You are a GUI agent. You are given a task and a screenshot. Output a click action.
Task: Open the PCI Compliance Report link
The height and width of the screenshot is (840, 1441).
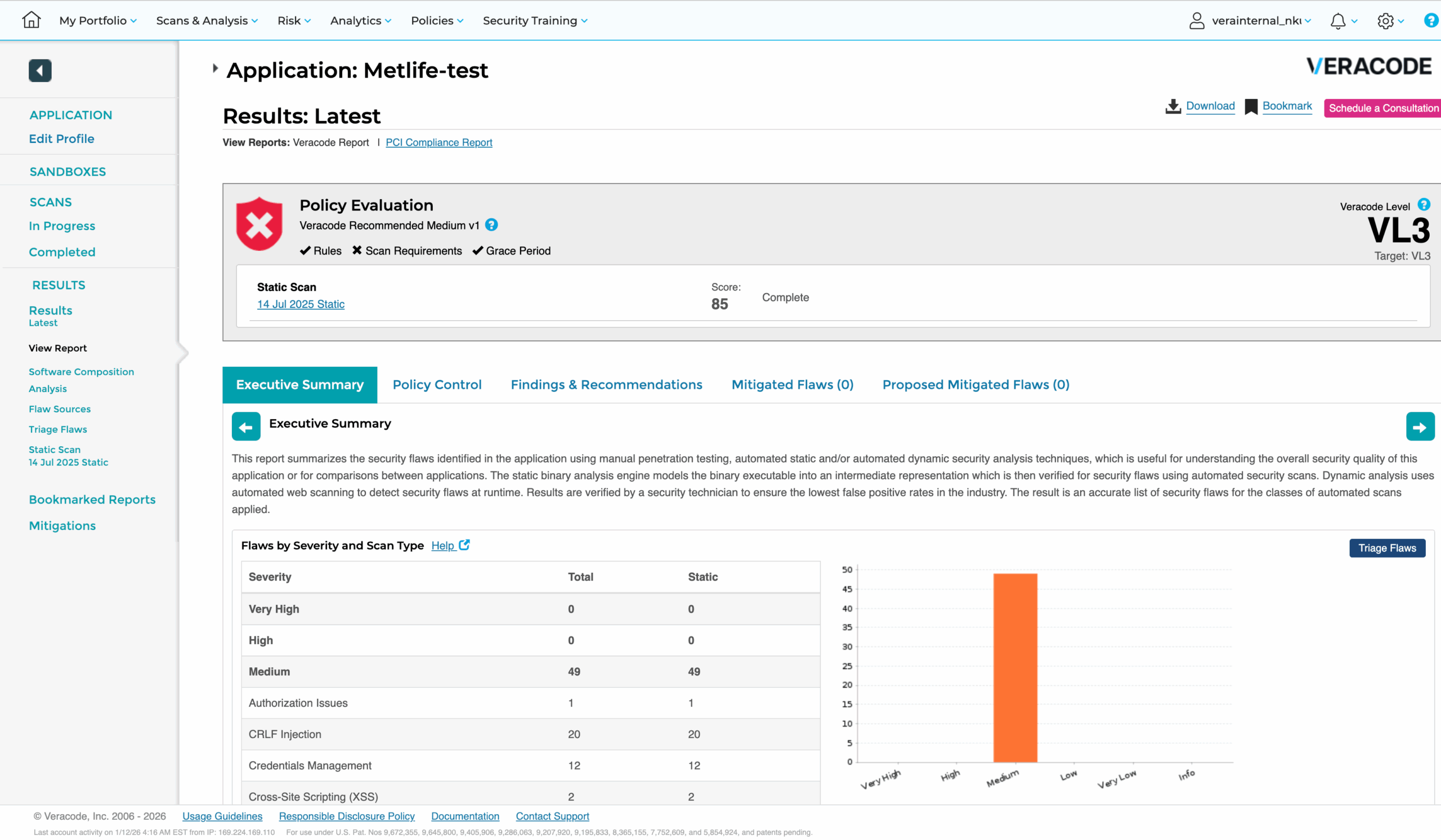point(438,142)
